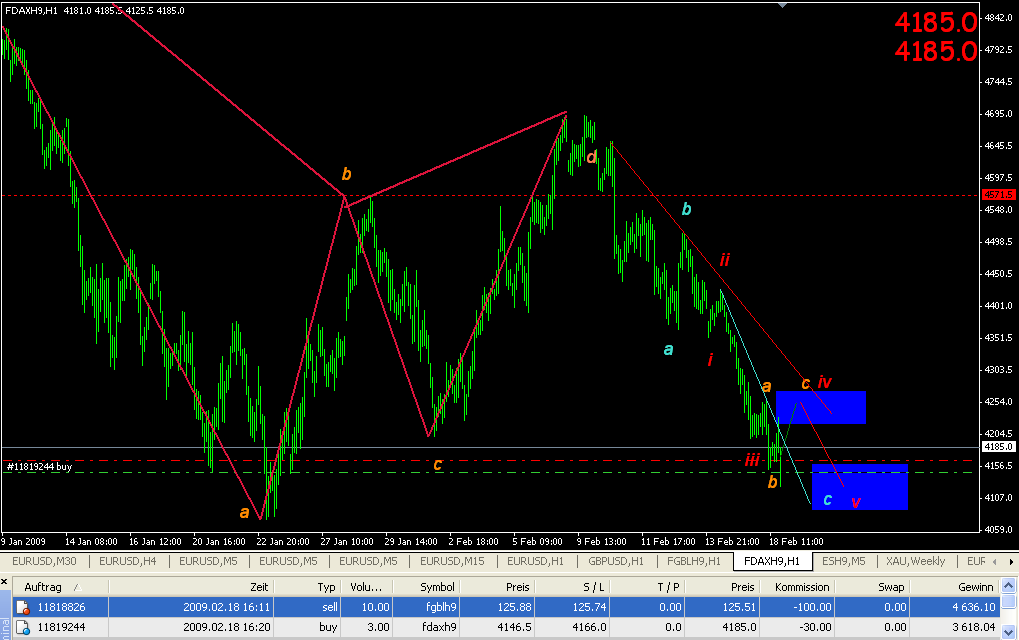This screenshot has width=1019, height=640.
Task: Click the #11819244 buy order line label
Action: point(39,466)
